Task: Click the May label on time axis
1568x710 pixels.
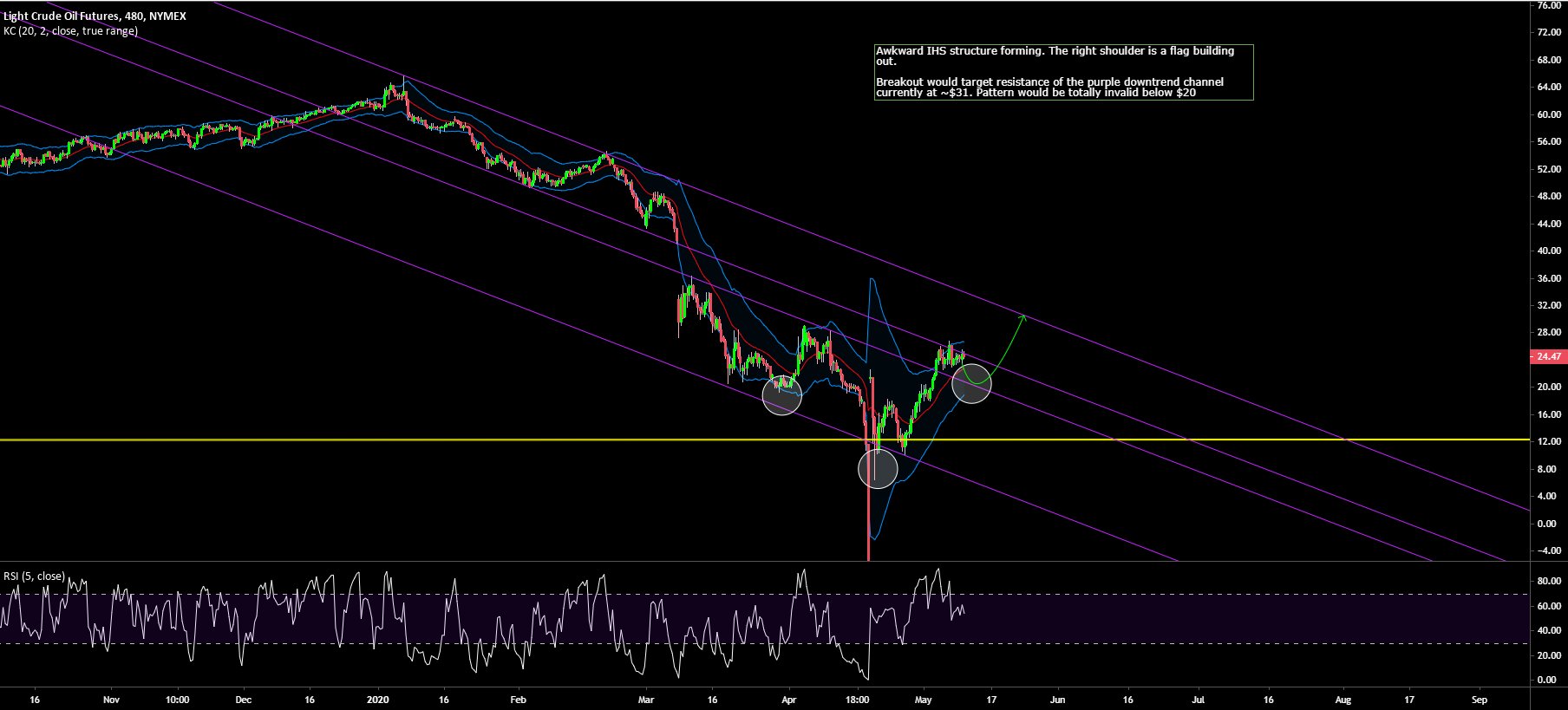Action: pos(924,699)
